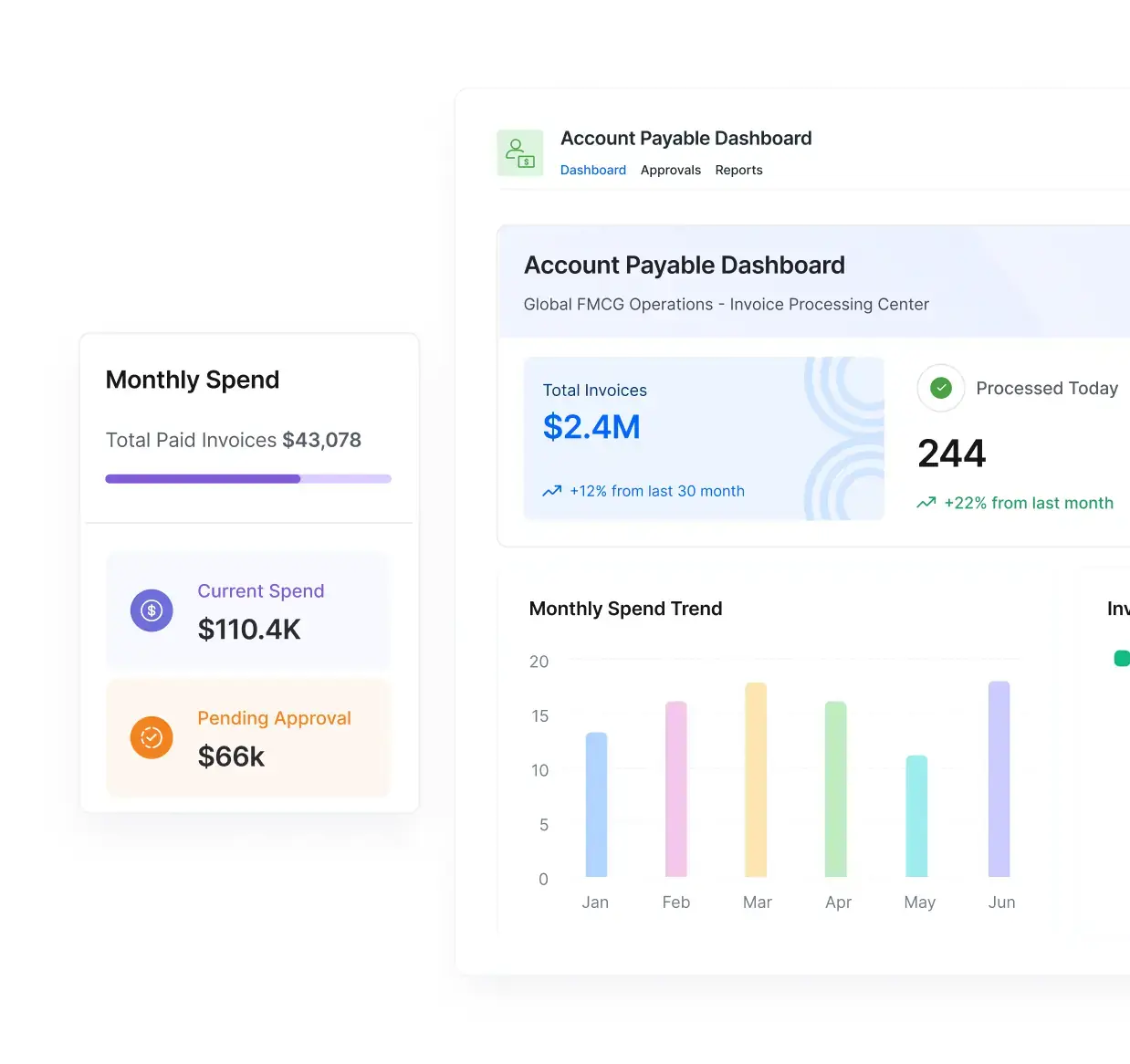Select the Jan bar in spend chart

(x=596, y=804)
